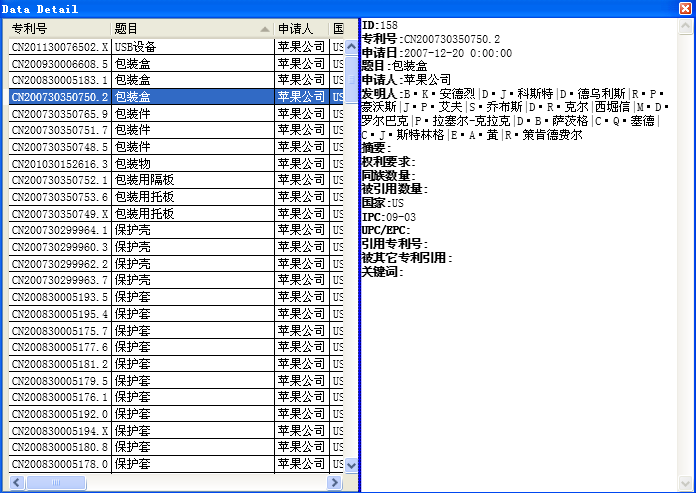The height and width of the screenshot is (493, 696).
Task: Select row CN200730299964.1
Action: (177, 230)
